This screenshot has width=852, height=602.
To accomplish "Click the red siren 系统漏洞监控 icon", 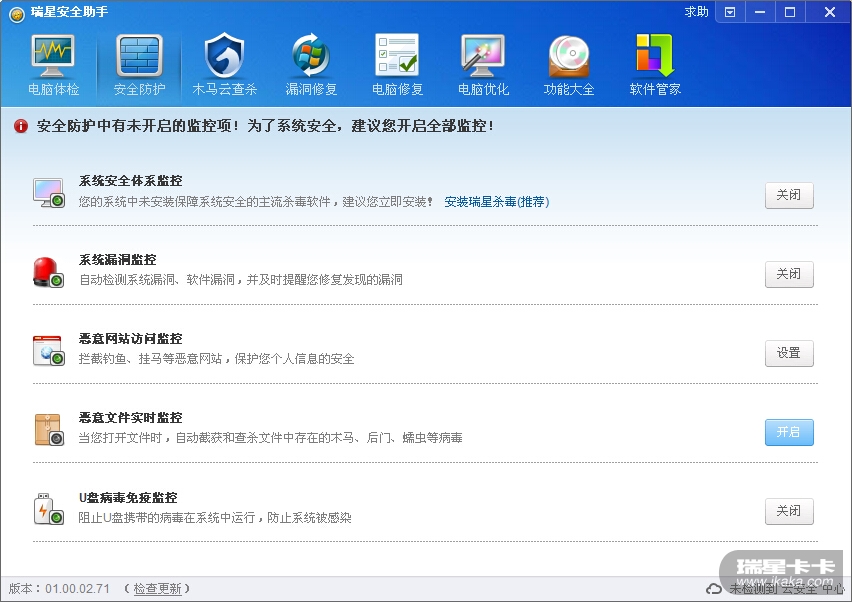I will pos(49,272).
